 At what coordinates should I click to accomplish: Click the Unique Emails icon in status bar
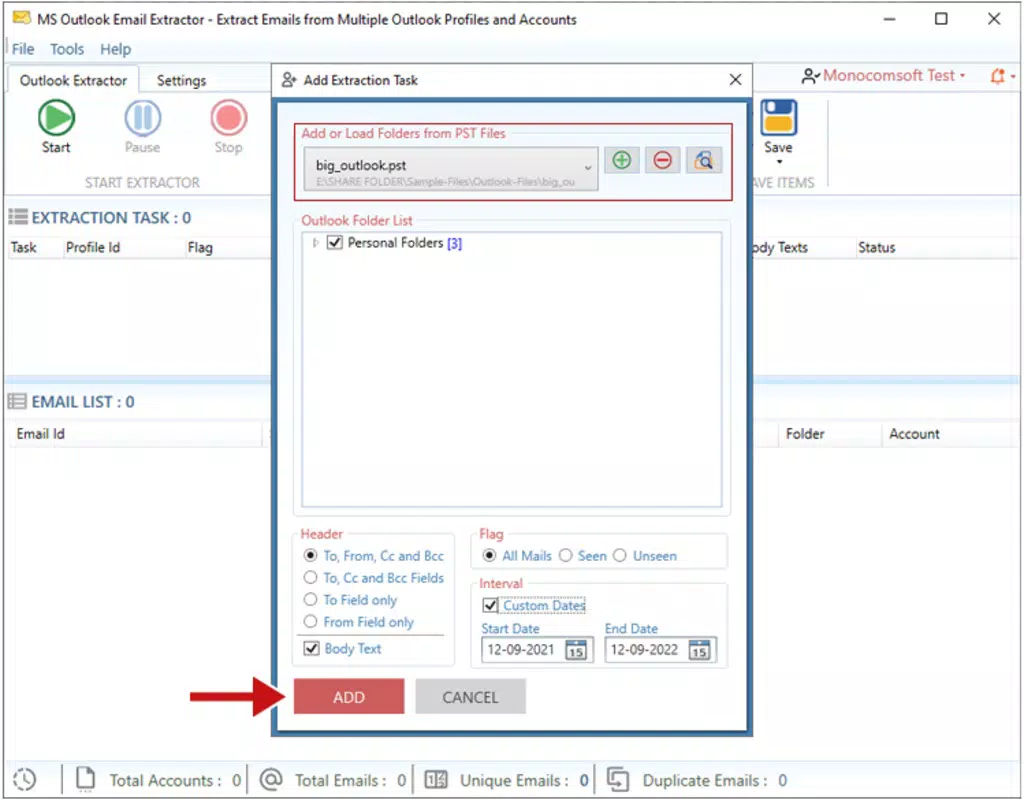pyautogui.click(x=436, y=780)
